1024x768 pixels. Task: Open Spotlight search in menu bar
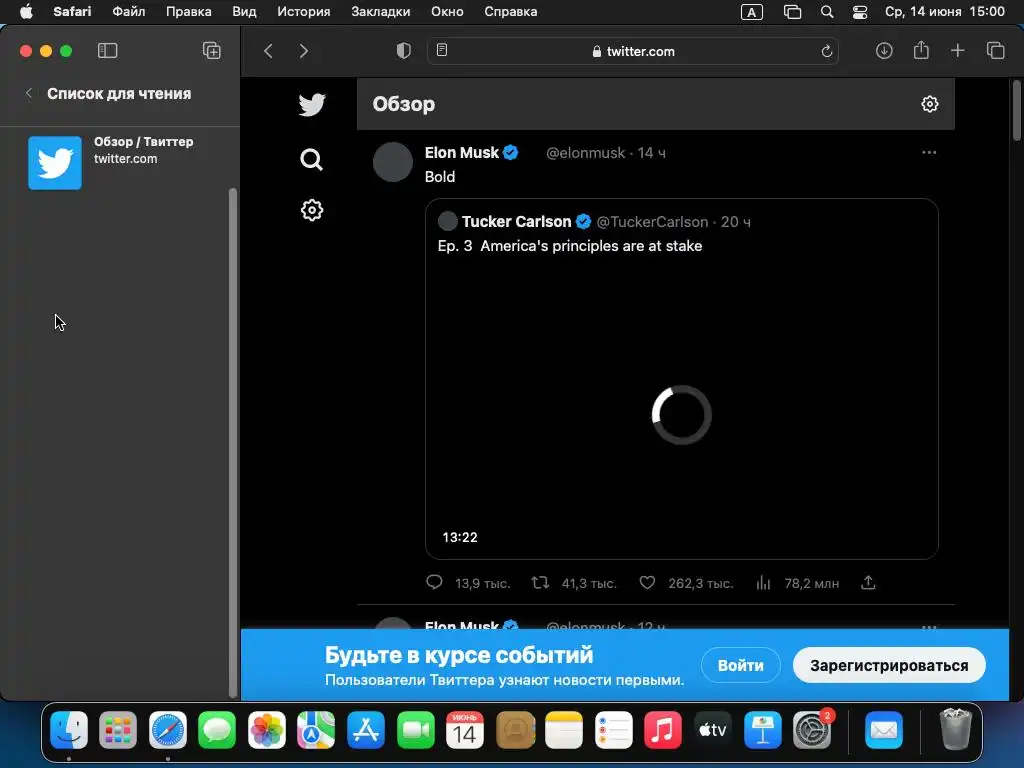click(x=827, y=12)
